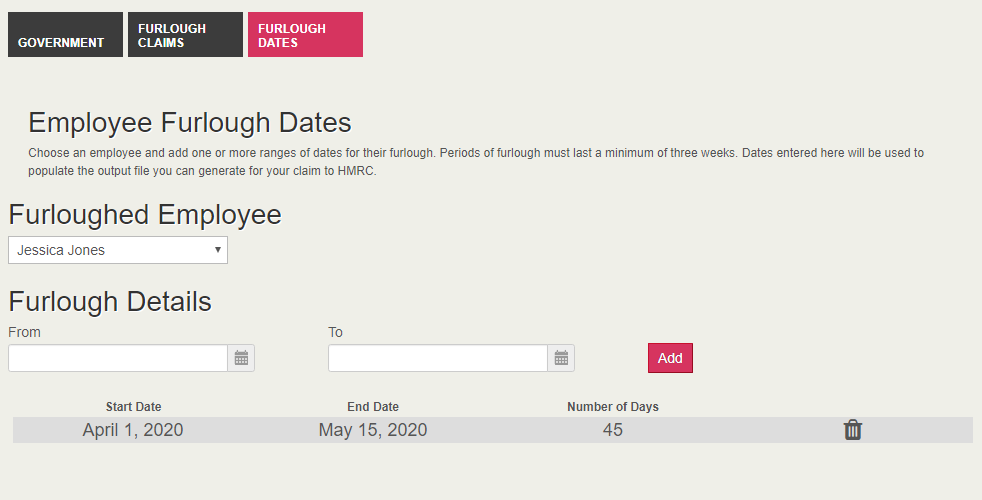Open the To date calendar picker
The height and width of the screenshot is (500, 982).
tap(561, 358)
